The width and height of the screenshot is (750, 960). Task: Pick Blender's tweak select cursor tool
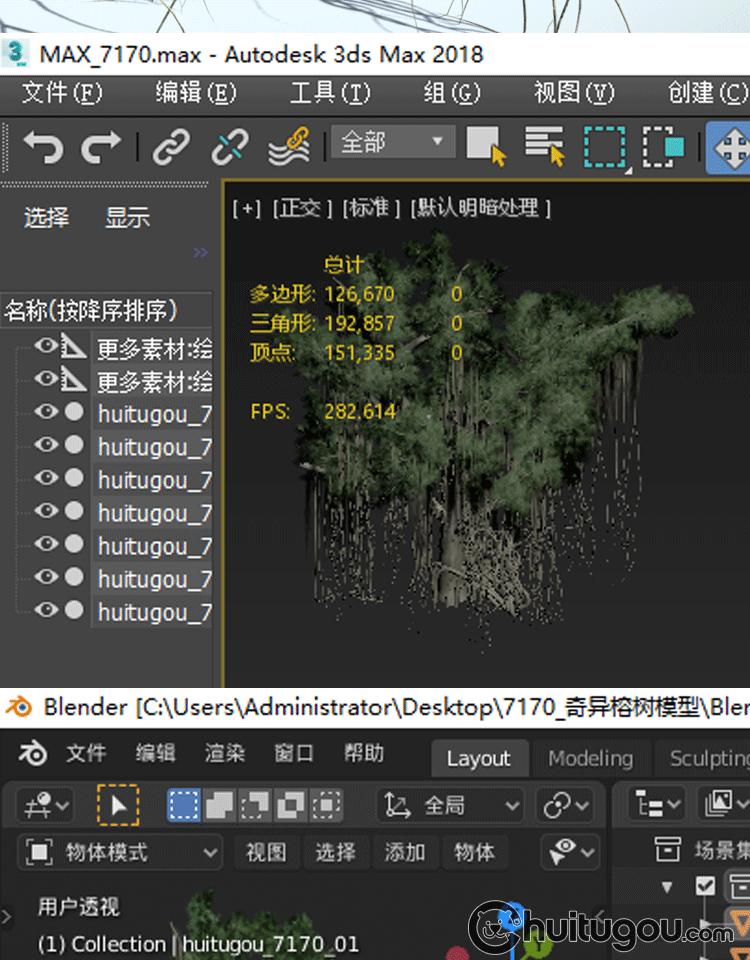[x=118, y=805]
